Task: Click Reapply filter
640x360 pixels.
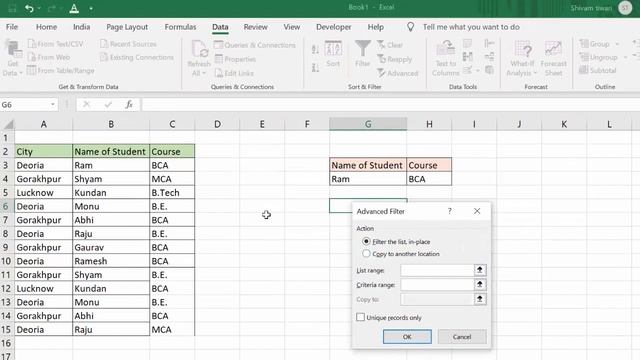Action: tap(394, 59)
